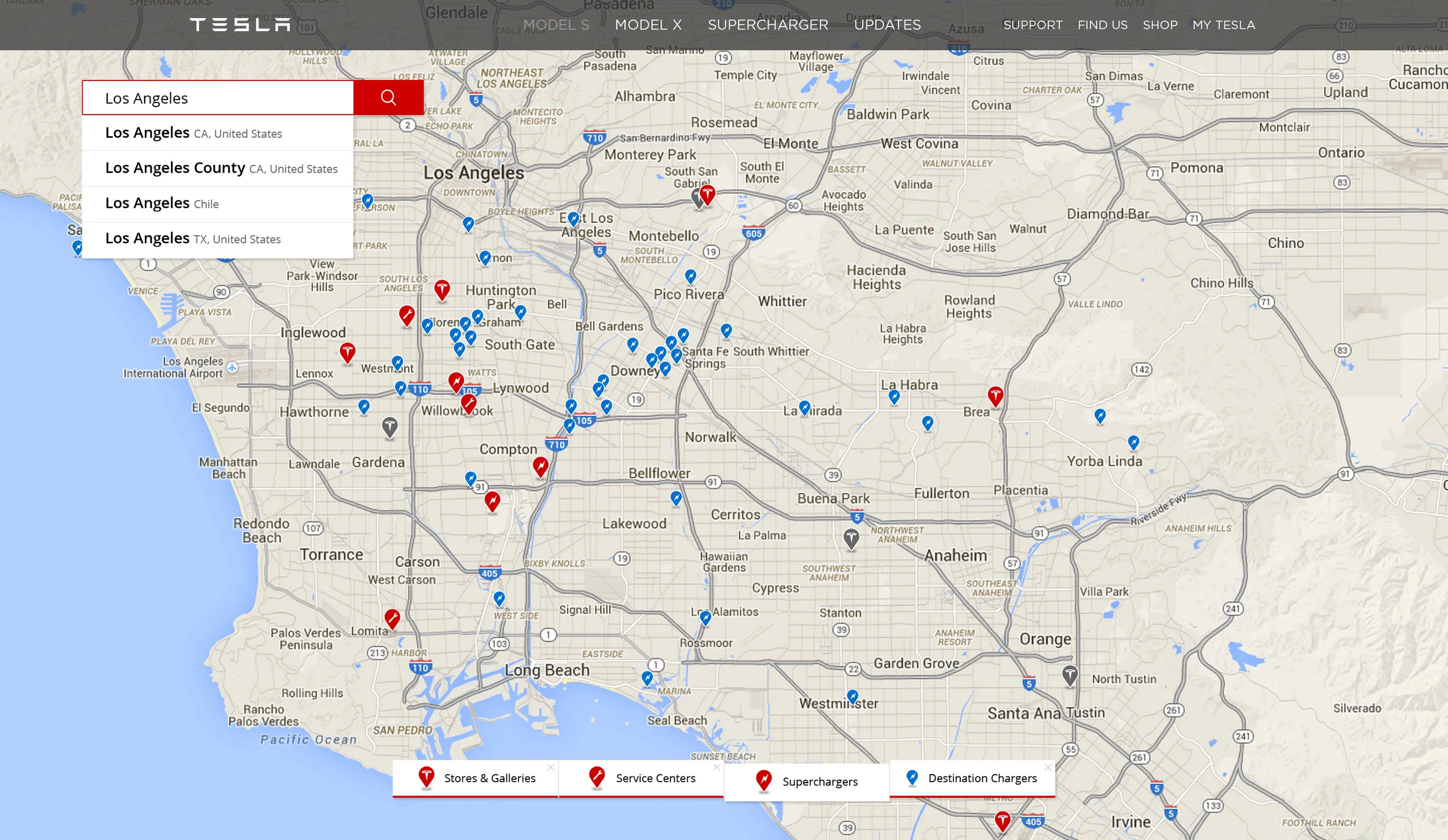Open the Find Us link
This screenshot has height=840, width=1448.
tap(1102, 25)
